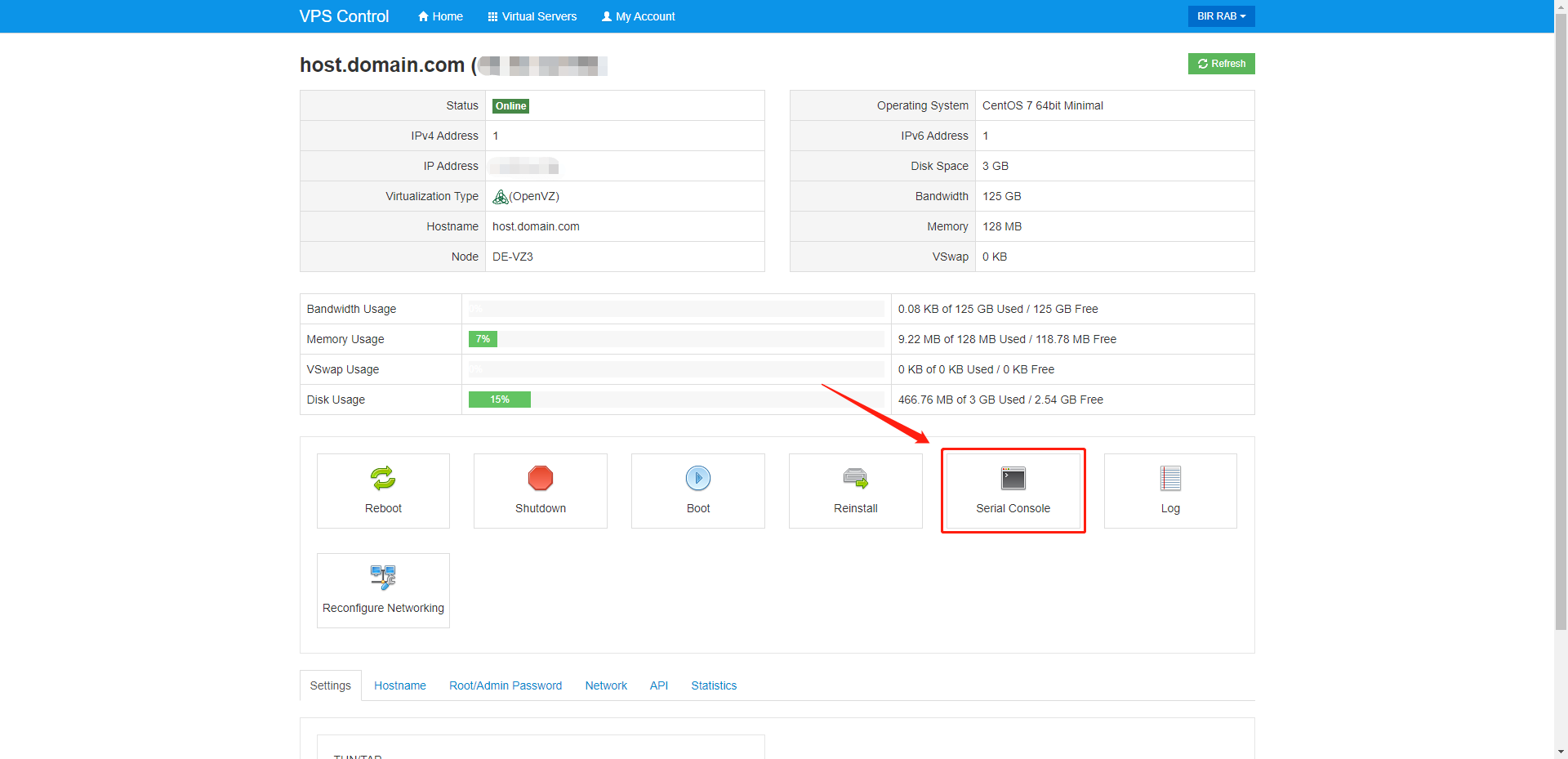Click the Reinstall label text

point(856,508)
